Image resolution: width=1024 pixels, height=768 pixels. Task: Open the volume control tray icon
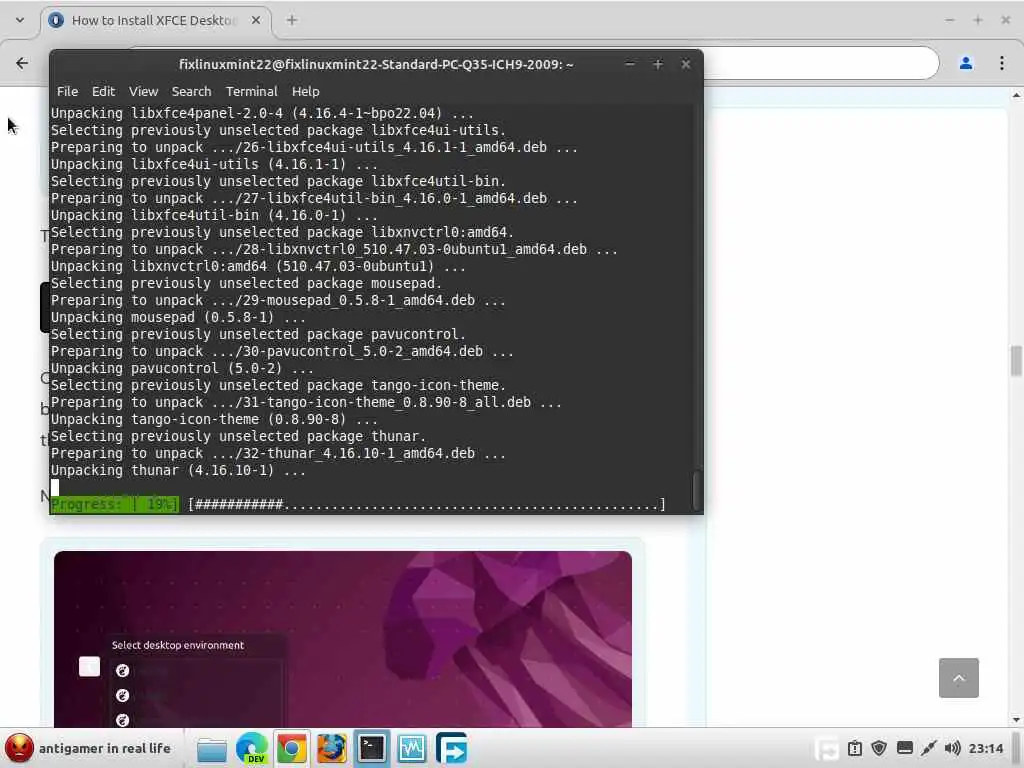tap(953, 748)
